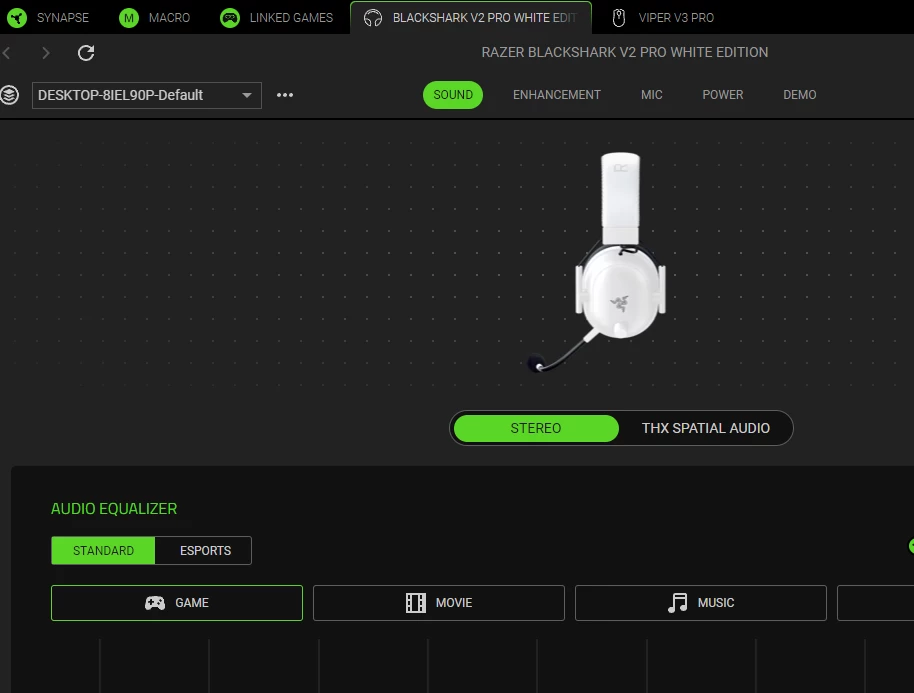Image resolution: width=914 pixels, height=693 pixels.
Task: Switch to the VIPER V3 PRO tab
Action: point(663,17)
